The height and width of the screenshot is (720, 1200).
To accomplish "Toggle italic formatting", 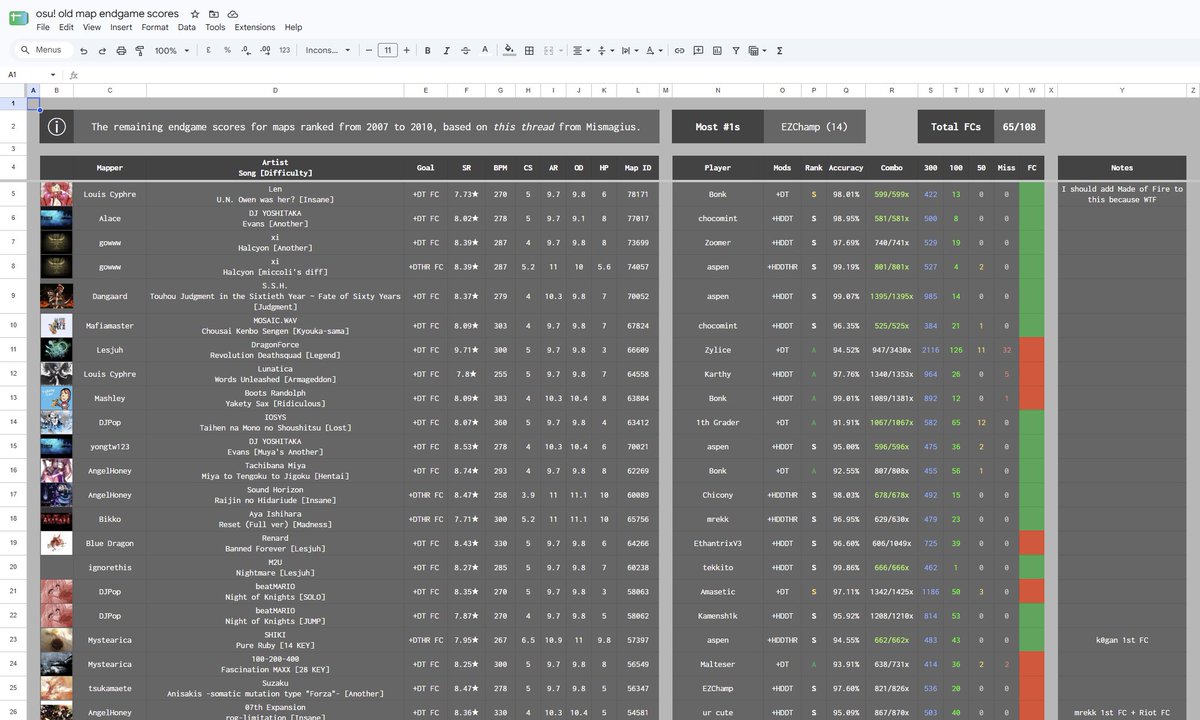I will [446, 50].
